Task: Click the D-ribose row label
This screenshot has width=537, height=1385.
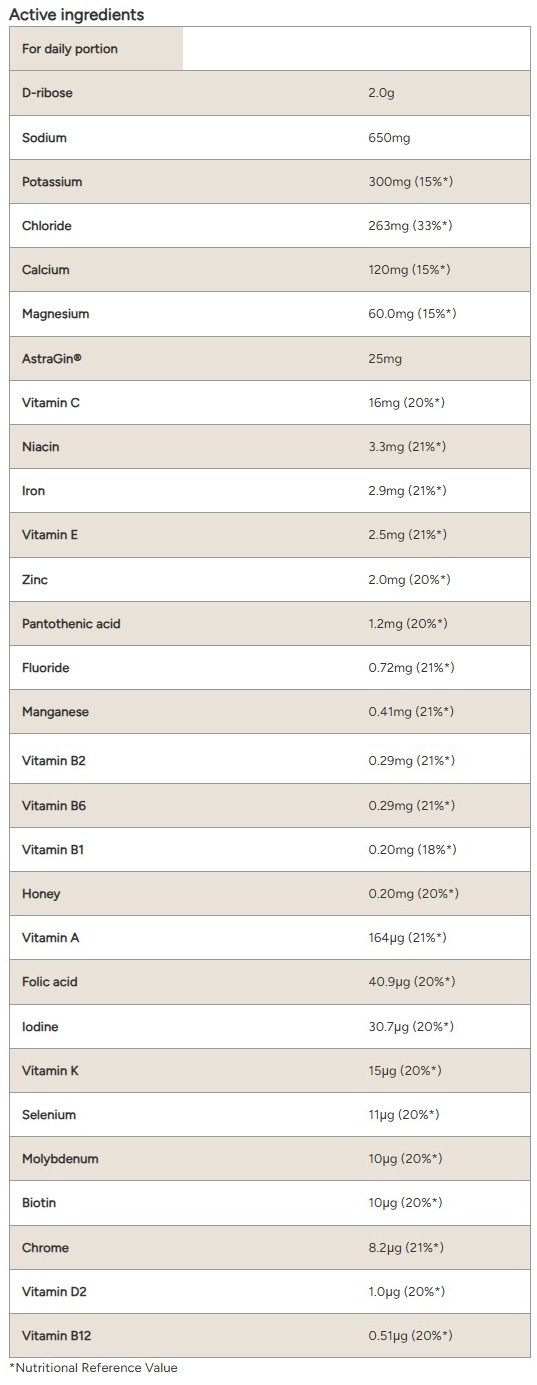Action: point(47,93)
